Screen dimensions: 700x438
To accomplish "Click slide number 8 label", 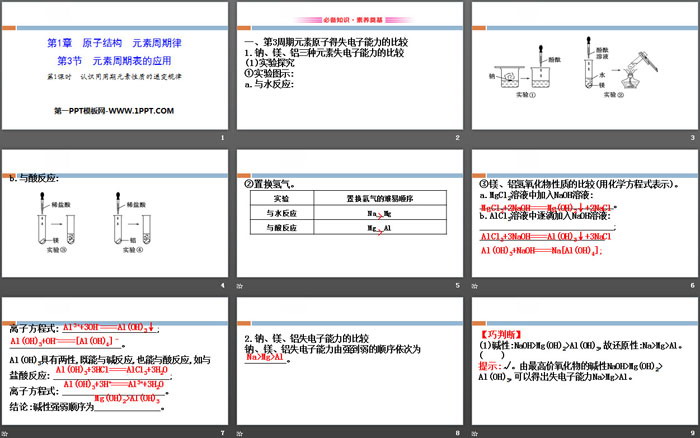I will pyautogui.click(x=457, y=433).
